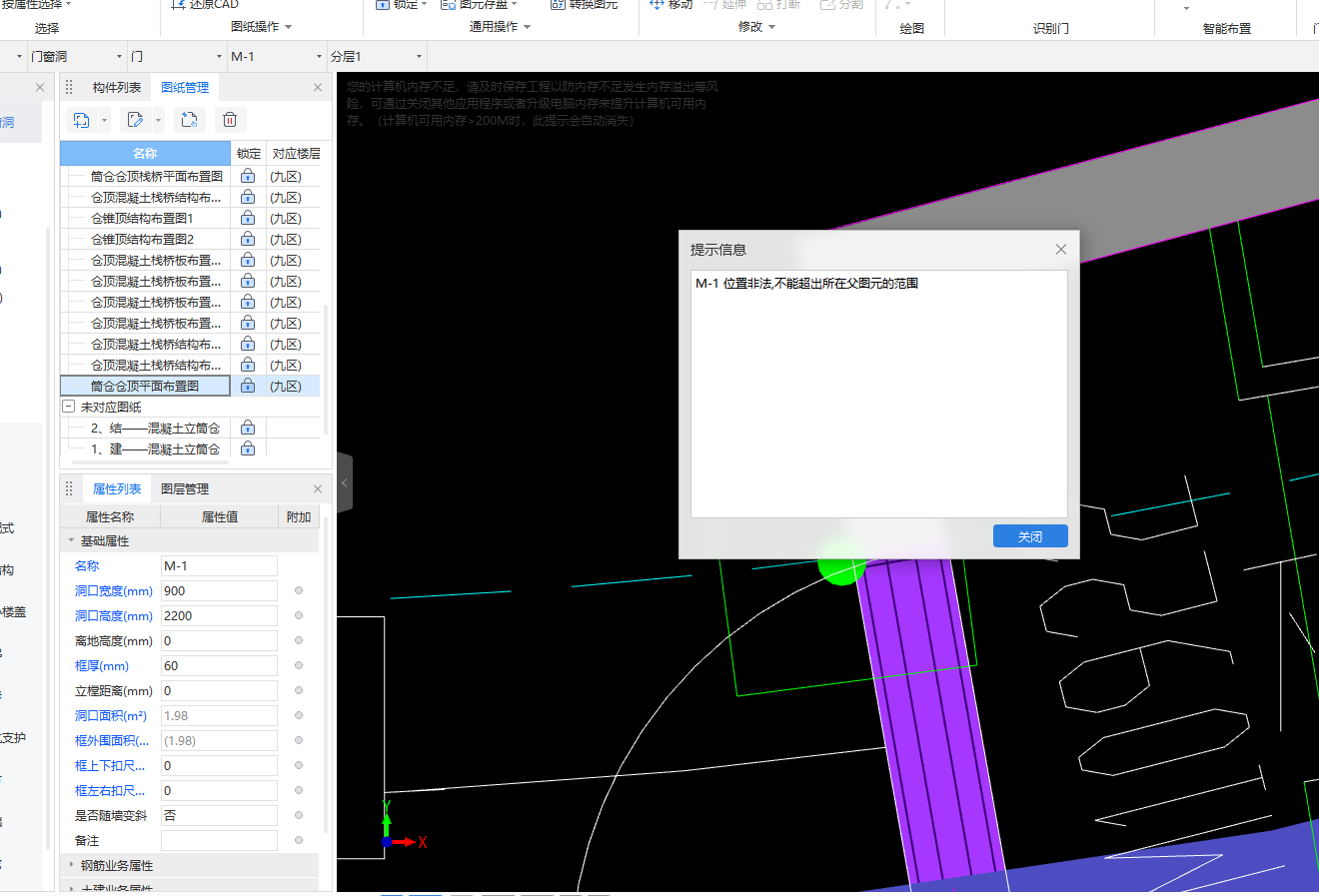This screenshot has width=1319, height=896.
Task: Toggle the 附加 circle for 备注
Action: tap(299, 841)
